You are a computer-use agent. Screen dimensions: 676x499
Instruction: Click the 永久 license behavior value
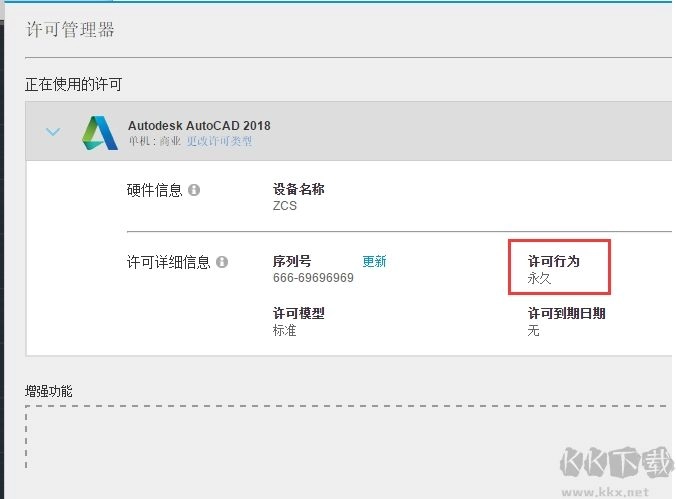click(x=540, y=278)
